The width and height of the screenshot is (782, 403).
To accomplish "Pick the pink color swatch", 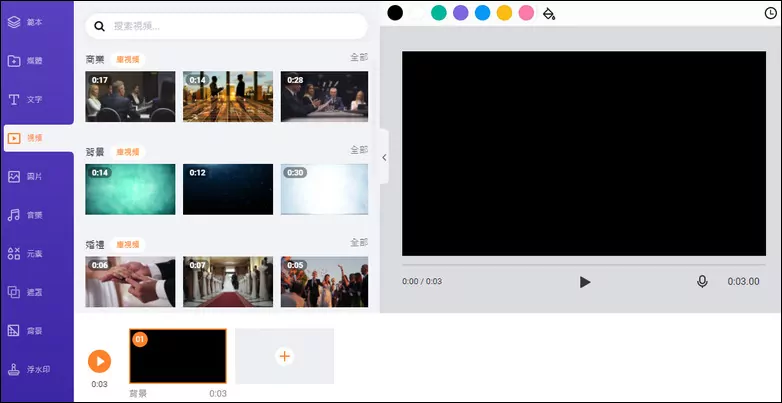I will coord(527,13).
